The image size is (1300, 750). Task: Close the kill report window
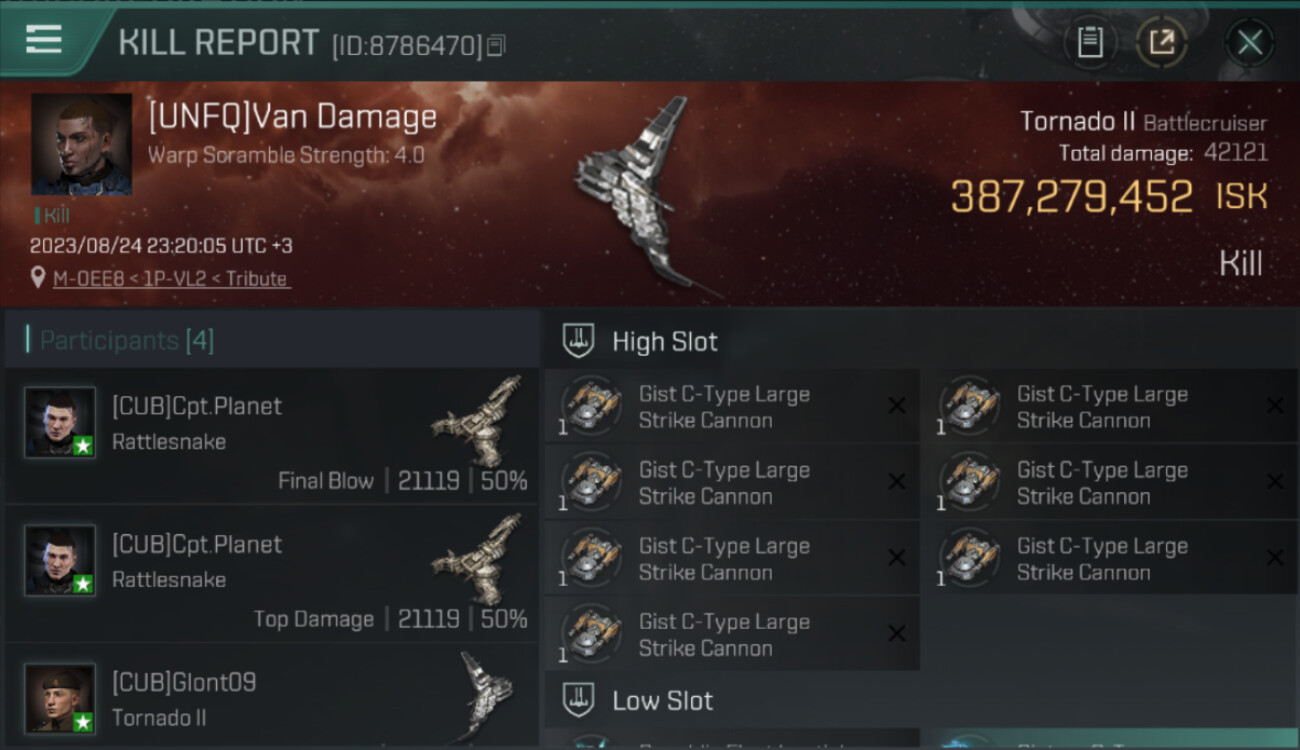1250,42
